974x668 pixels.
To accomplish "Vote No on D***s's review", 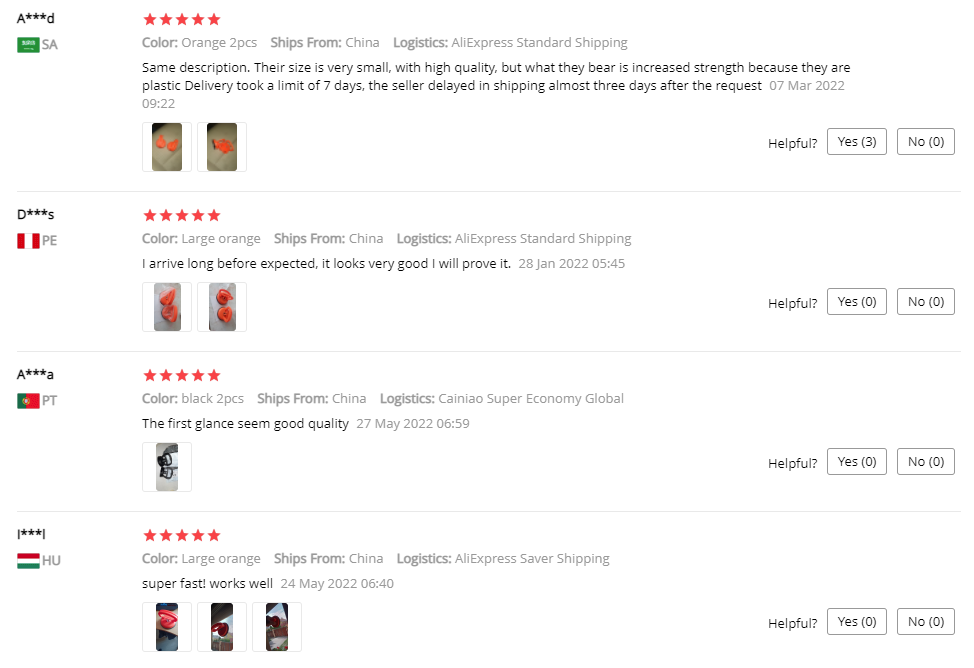I will coord(925,302).
